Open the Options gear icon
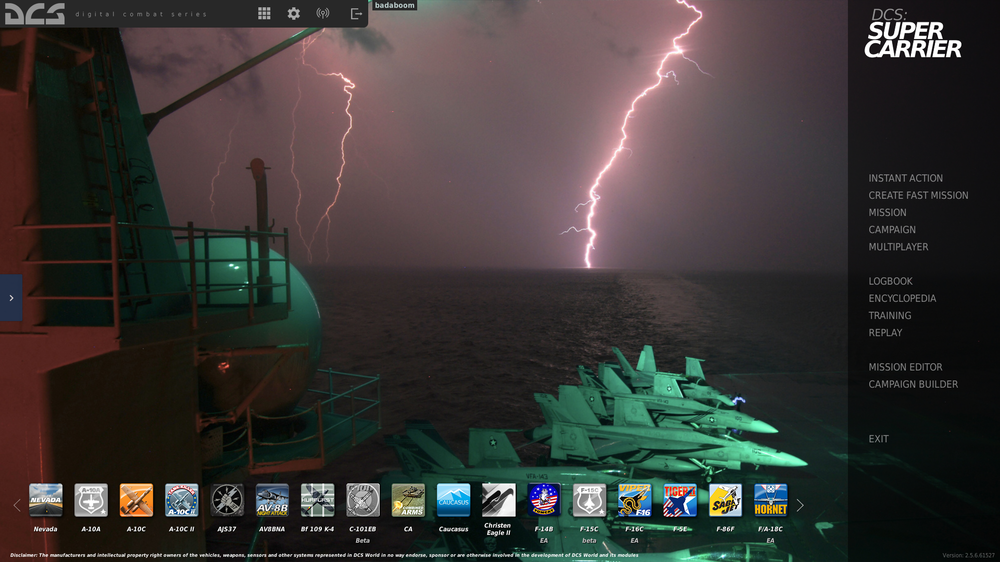This screenshot has height=562, width=1000. click(x=293, y=13)
